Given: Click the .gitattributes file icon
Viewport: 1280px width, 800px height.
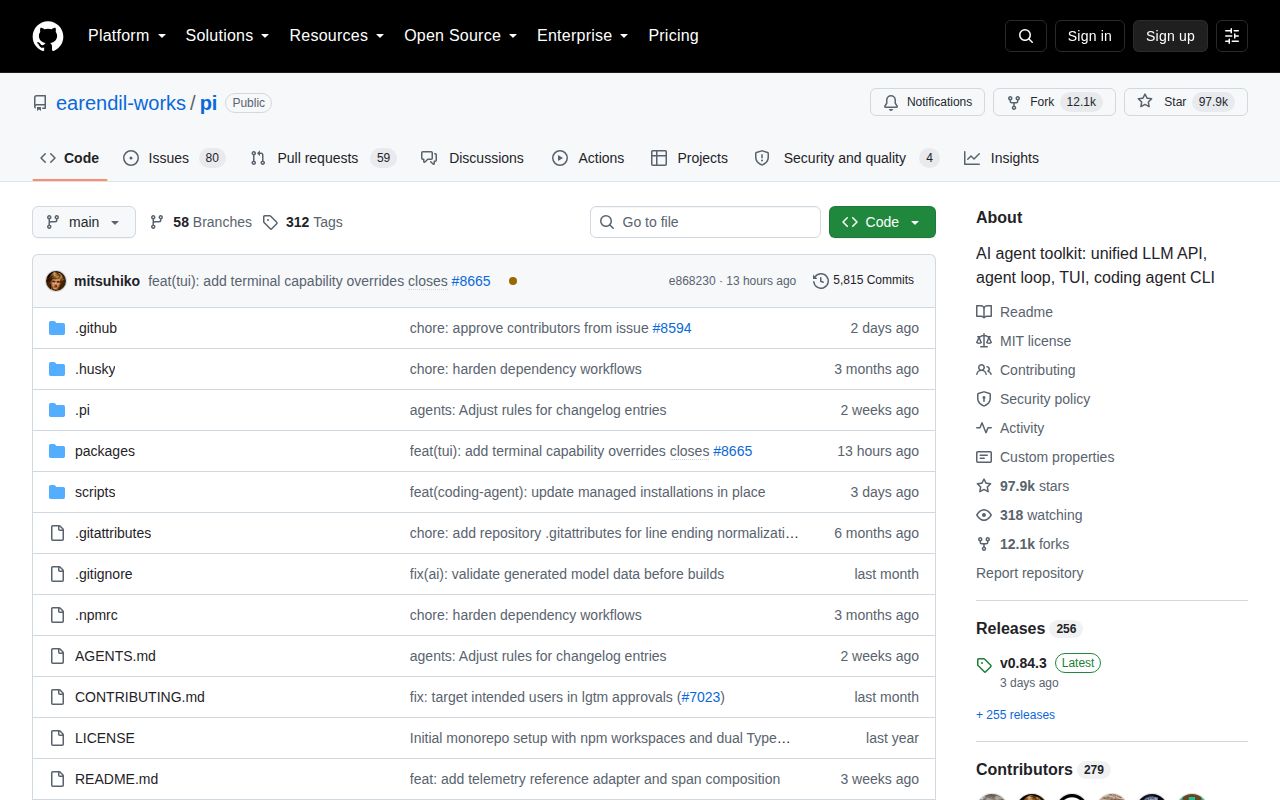Looking at the screenshot, I should coord(57,533).
